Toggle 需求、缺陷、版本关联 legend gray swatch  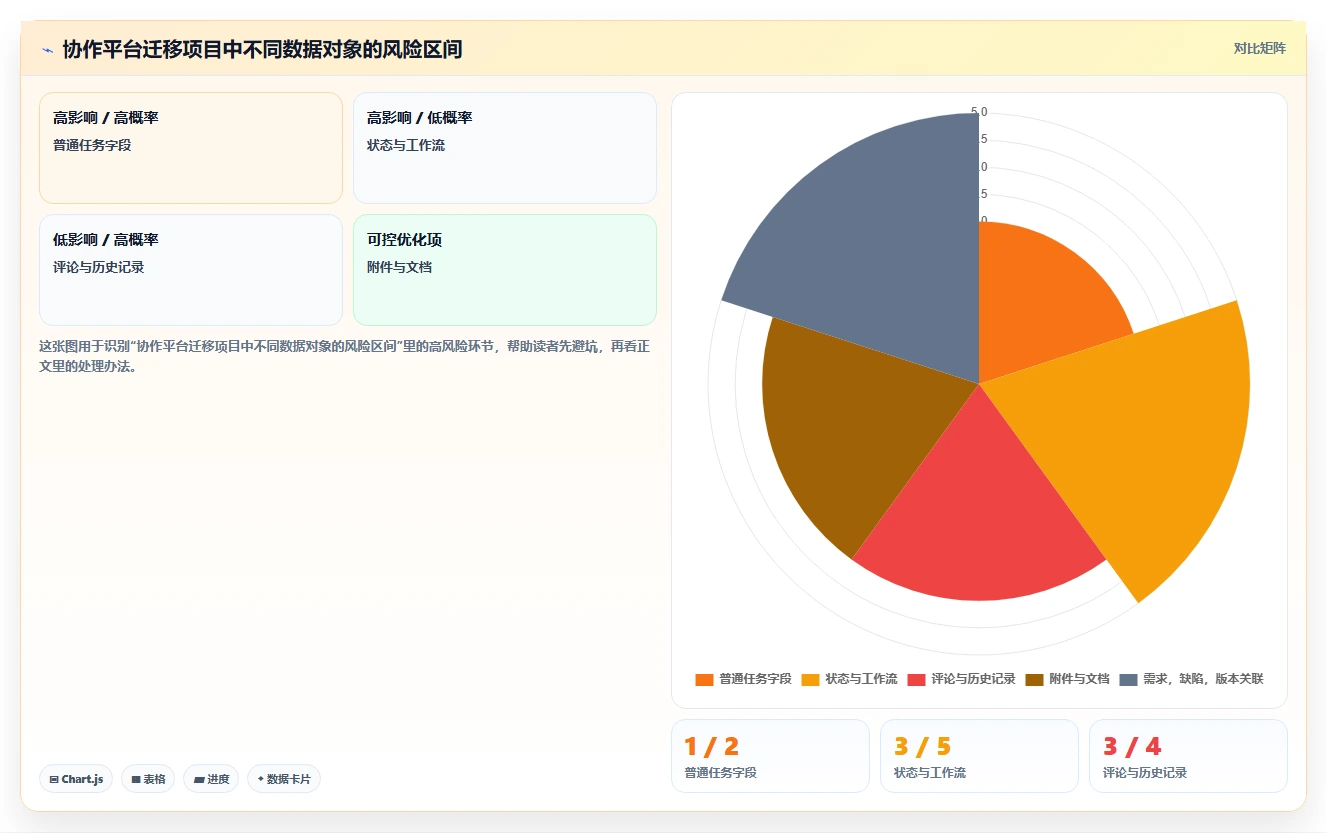pos(1128,679)
